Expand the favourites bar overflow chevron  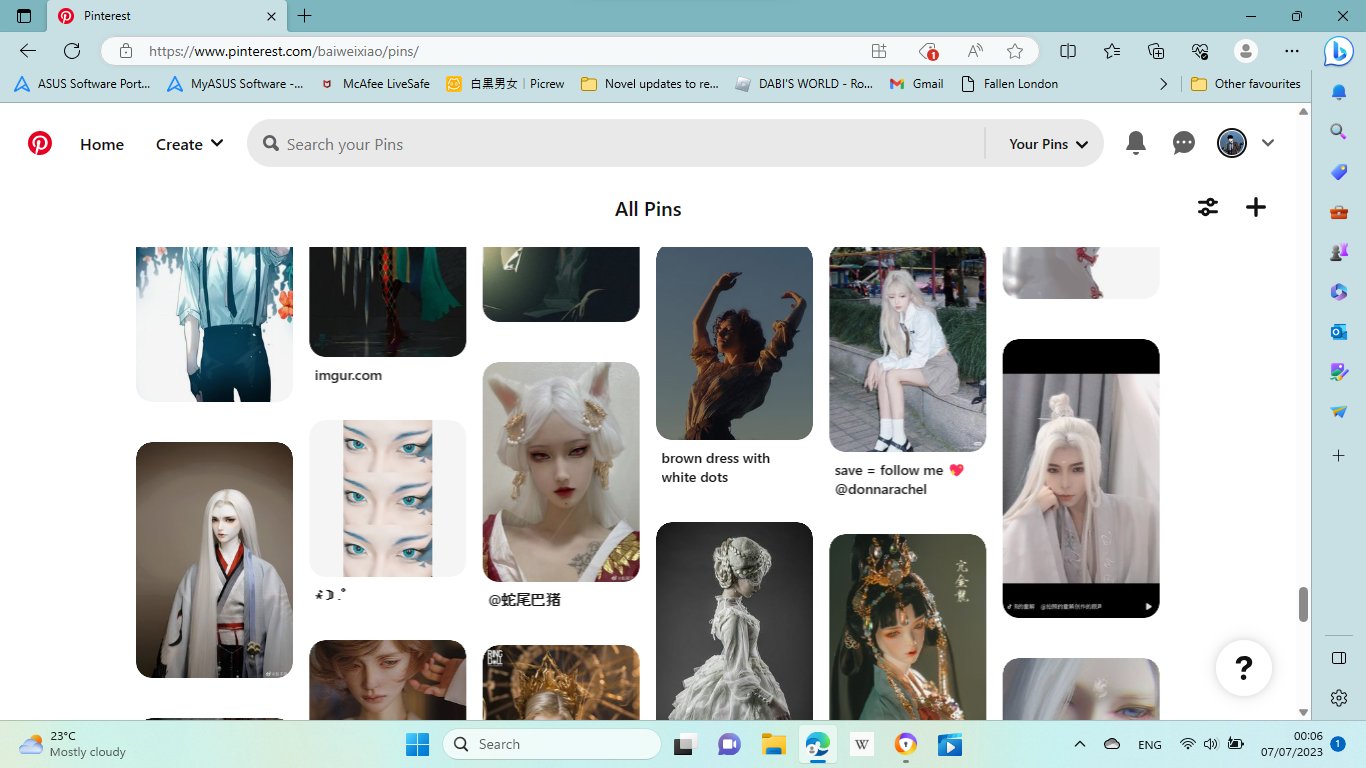point(1163,84)
